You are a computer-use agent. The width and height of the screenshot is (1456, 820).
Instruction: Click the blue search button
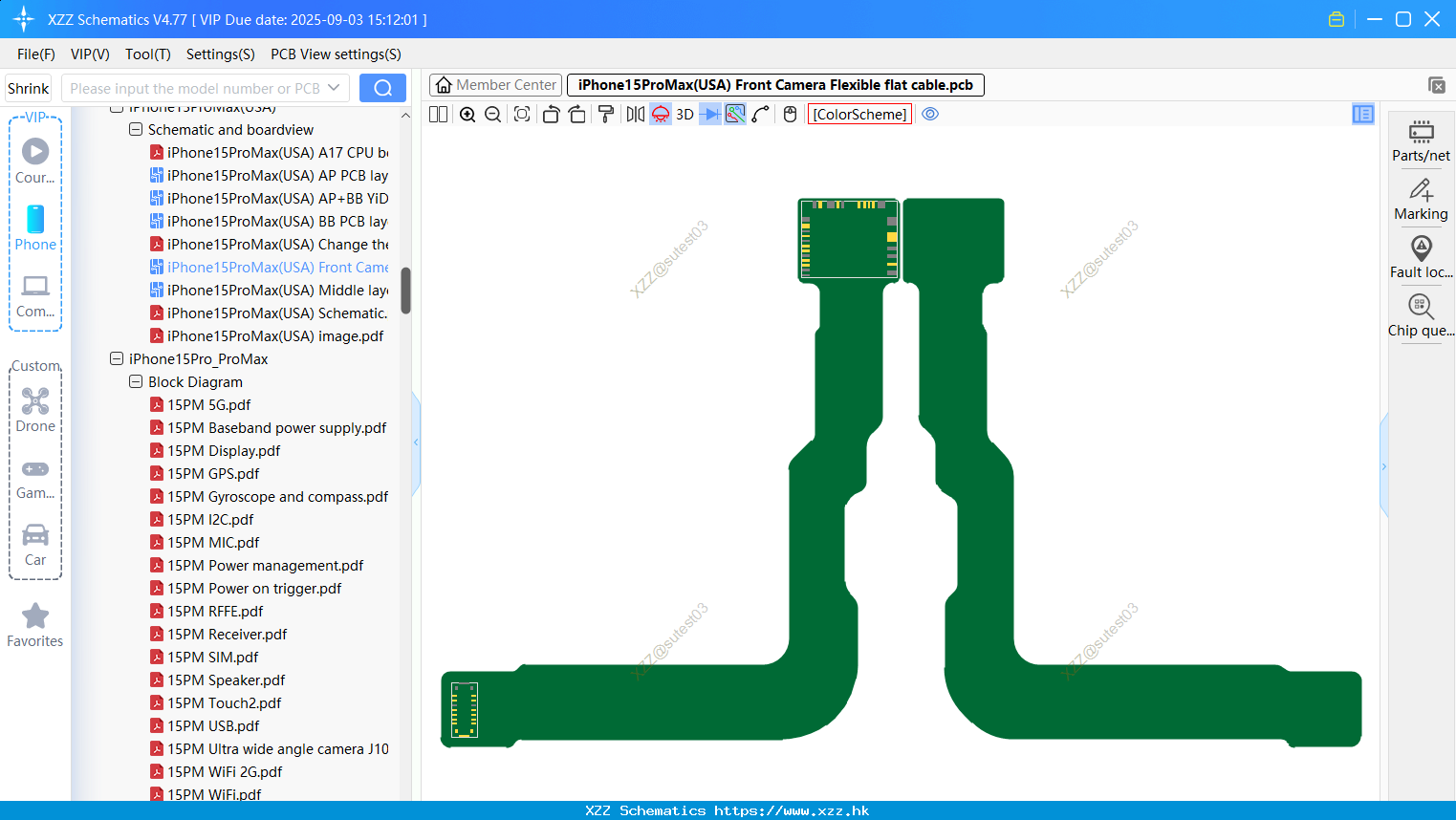(382, 88)
